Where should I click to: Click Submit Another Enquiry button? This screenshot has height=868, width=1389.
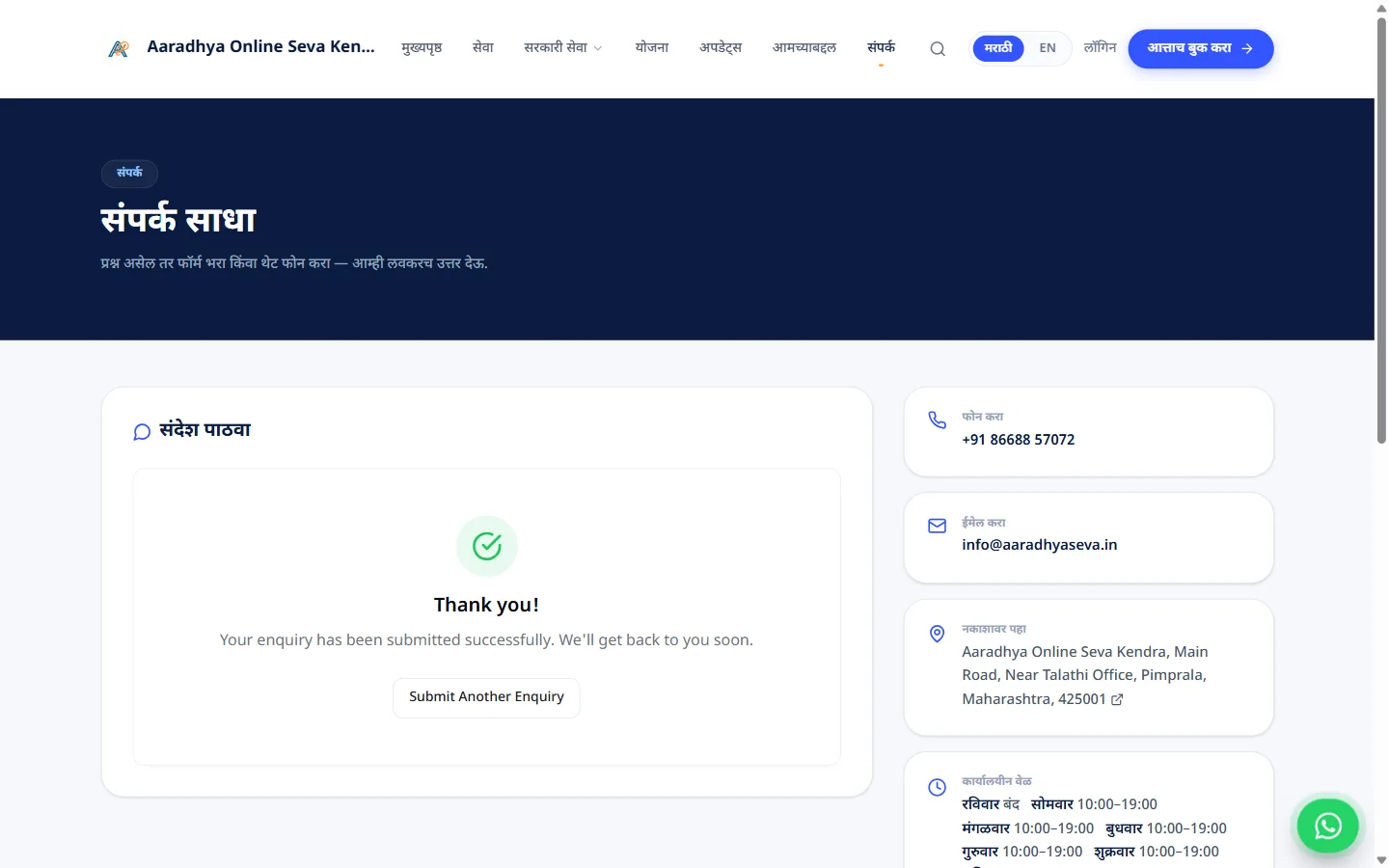(x=486, y=697)
